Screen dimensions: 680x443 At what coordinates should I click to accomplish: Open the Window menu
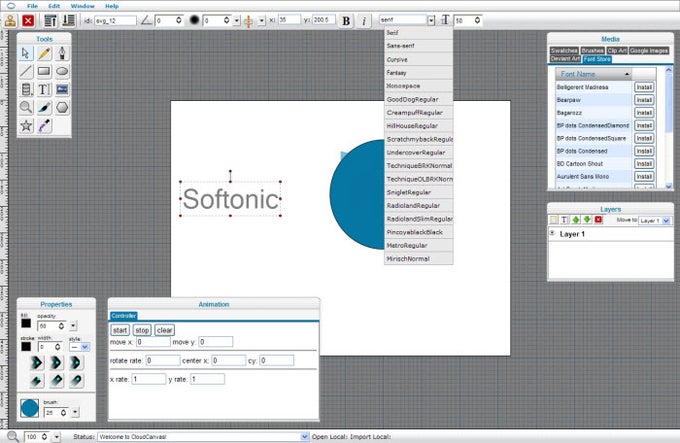[x=82, y=6]
